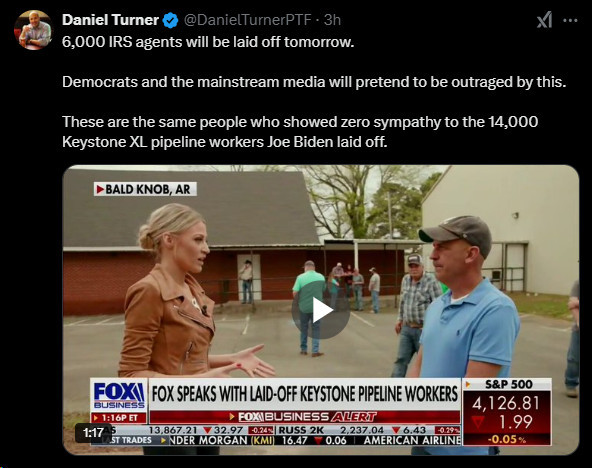
Task: Click the S&P 500 ticker box
Action: click(x=507, y=412)
